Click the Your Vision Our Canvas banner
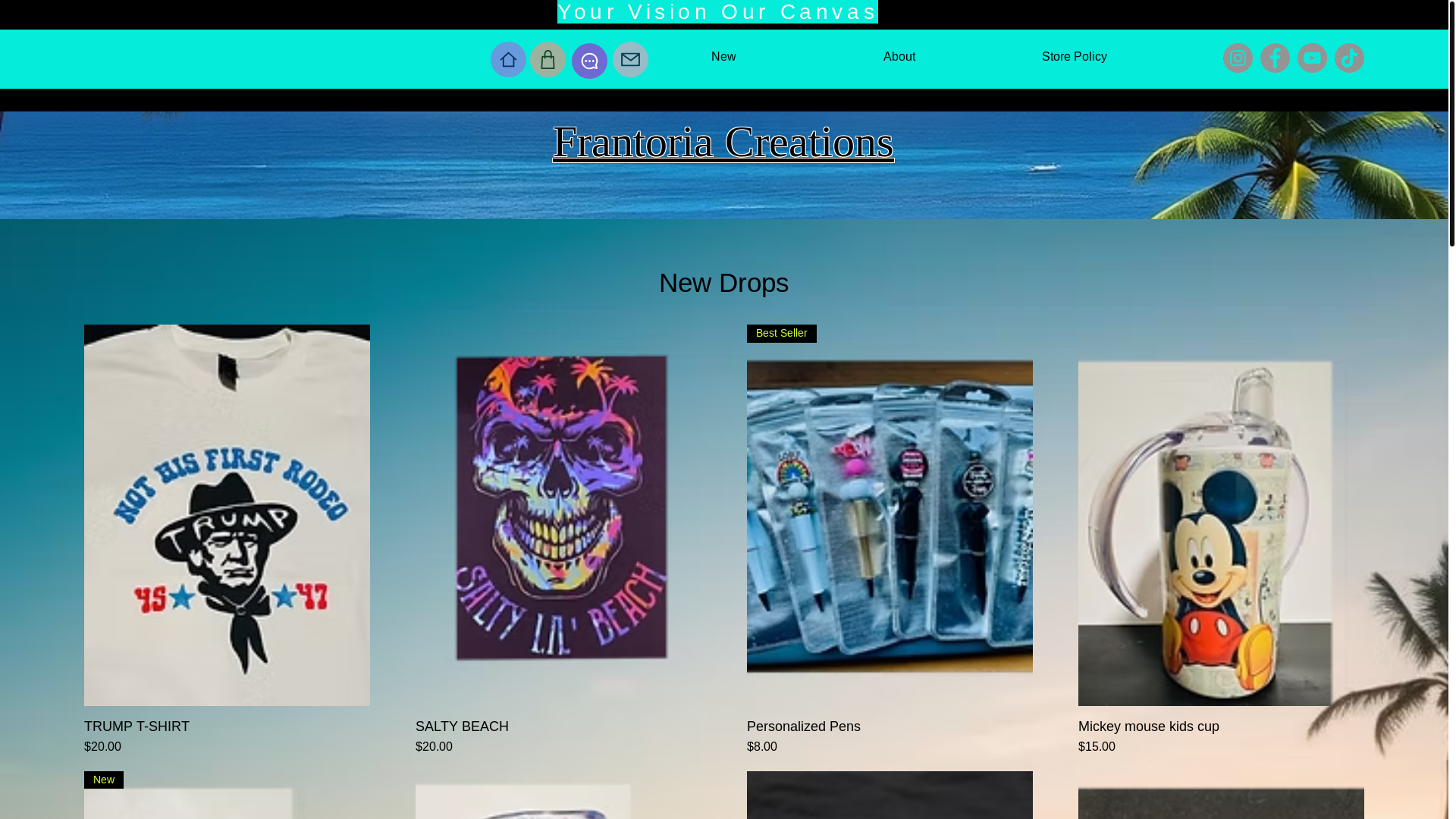The image size is (1456, 819). click(x=717, y=12)
